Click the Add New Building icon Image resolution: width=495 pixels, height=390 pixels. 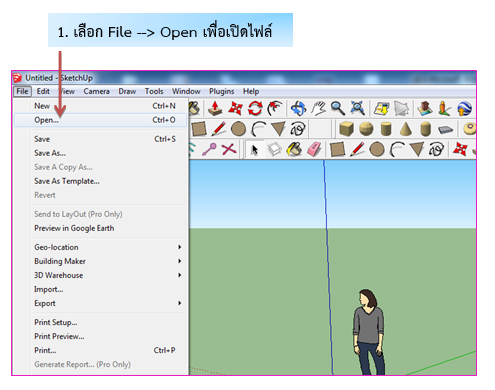[x=425, y=108]
